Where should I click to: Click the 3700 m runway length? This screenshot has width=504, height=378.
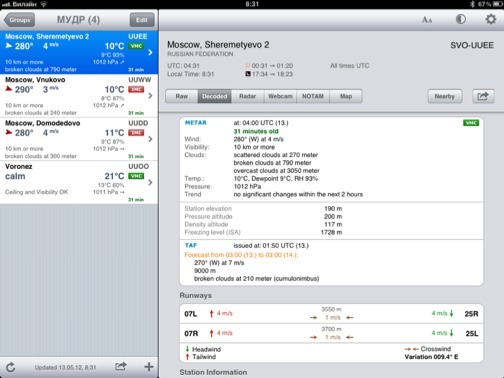(x=331, y=329)
